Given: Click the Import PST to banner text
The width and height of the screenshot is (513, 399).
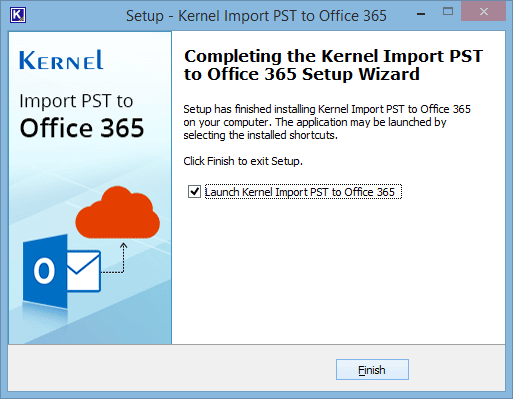Looking at the screenshot, I should coord(76,101).
